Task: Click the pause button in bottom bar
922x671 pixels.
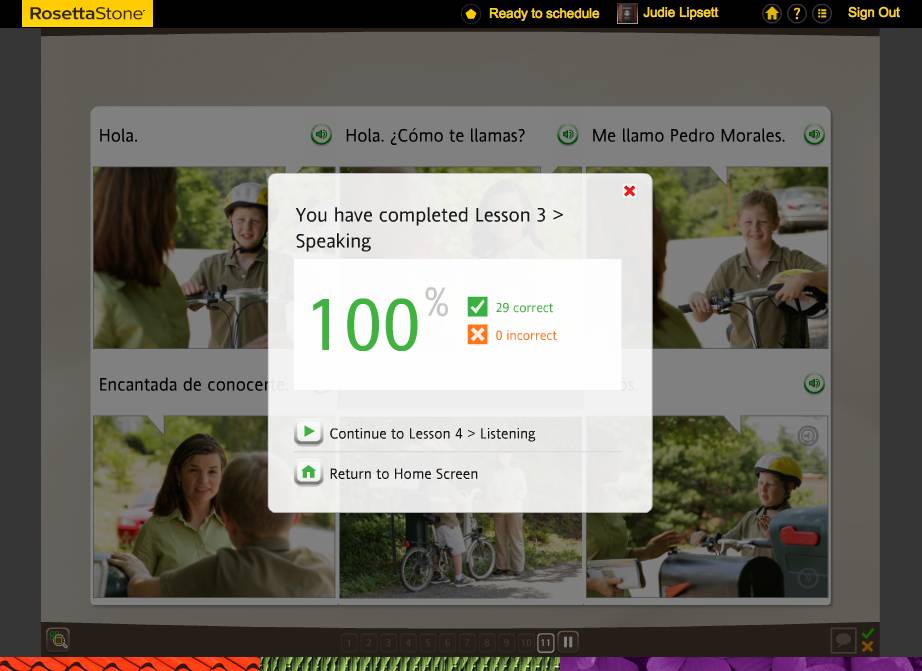Action: click(568, 642)
